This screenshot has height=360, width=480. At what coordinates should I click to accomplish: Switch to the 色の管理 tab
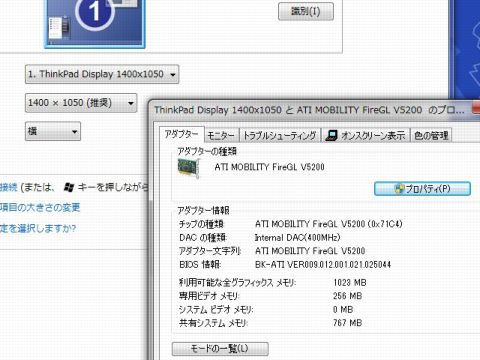pyautogui.click(x=431, y=136)
